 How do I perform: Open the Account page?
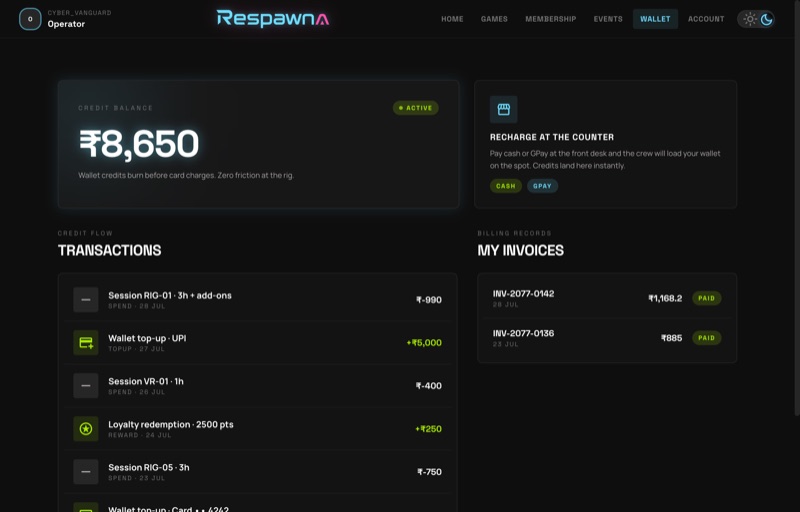click(706, 19)
